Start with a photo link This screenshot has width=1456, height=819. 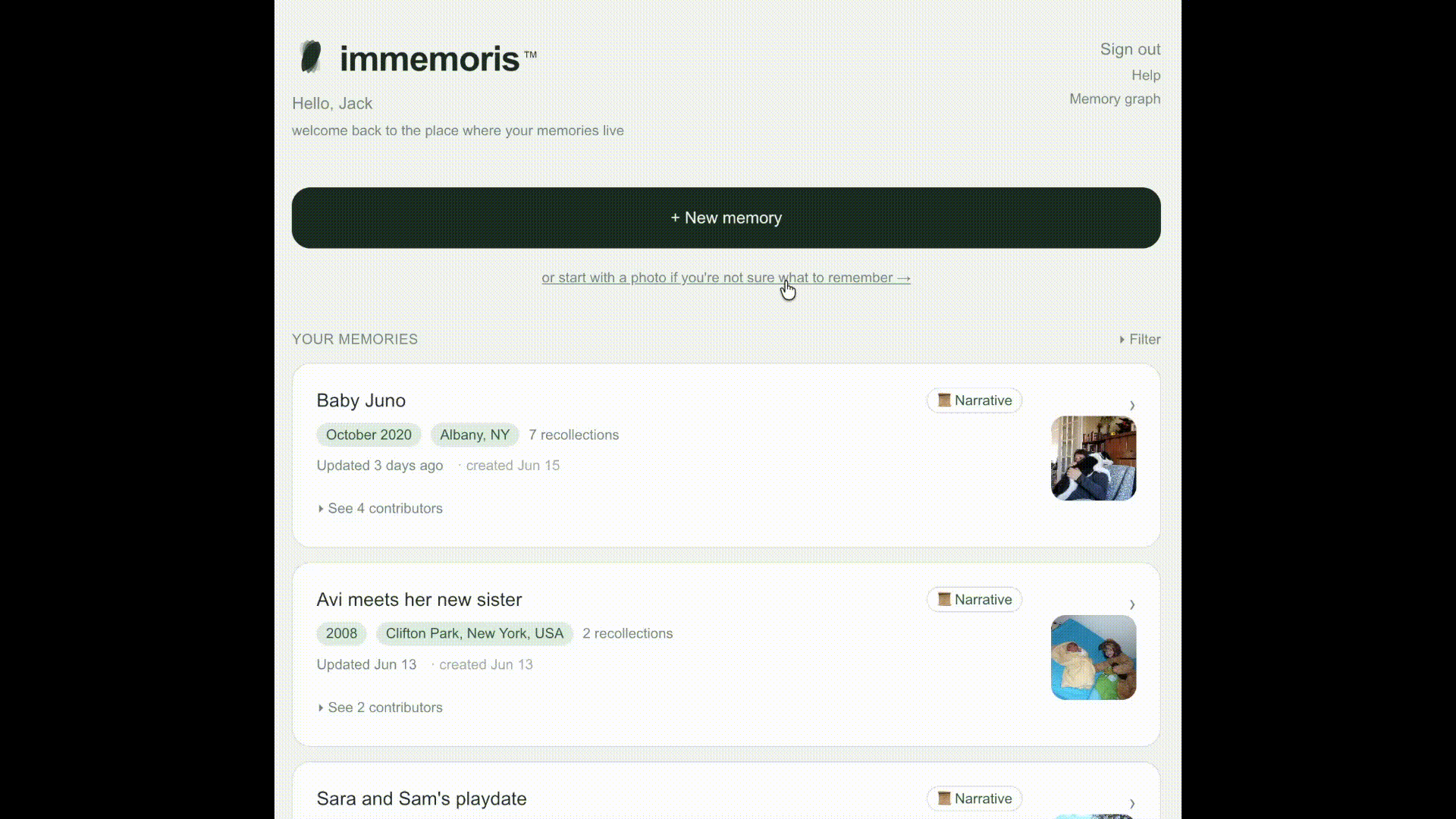pos(726,278)
